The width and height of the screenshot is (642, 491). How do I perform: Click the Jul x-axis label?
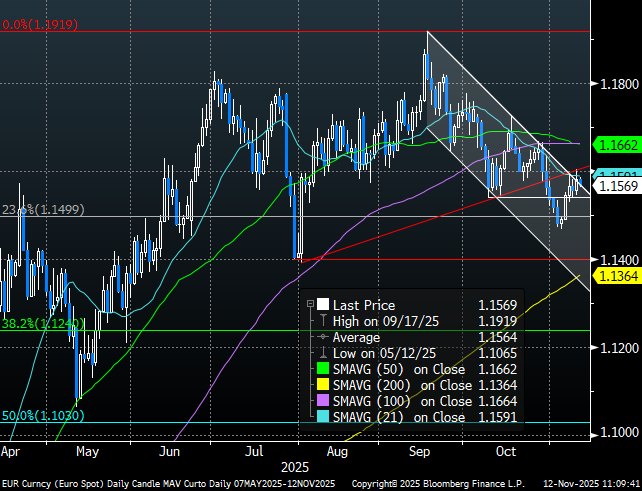point(254,452)
